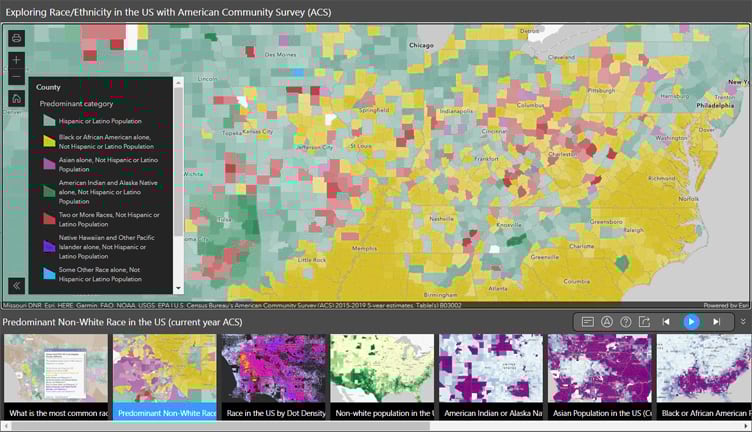The width and height of the screenshot is (752, 432).
Task: Go to the previous slide
Action: pos(666,322)
